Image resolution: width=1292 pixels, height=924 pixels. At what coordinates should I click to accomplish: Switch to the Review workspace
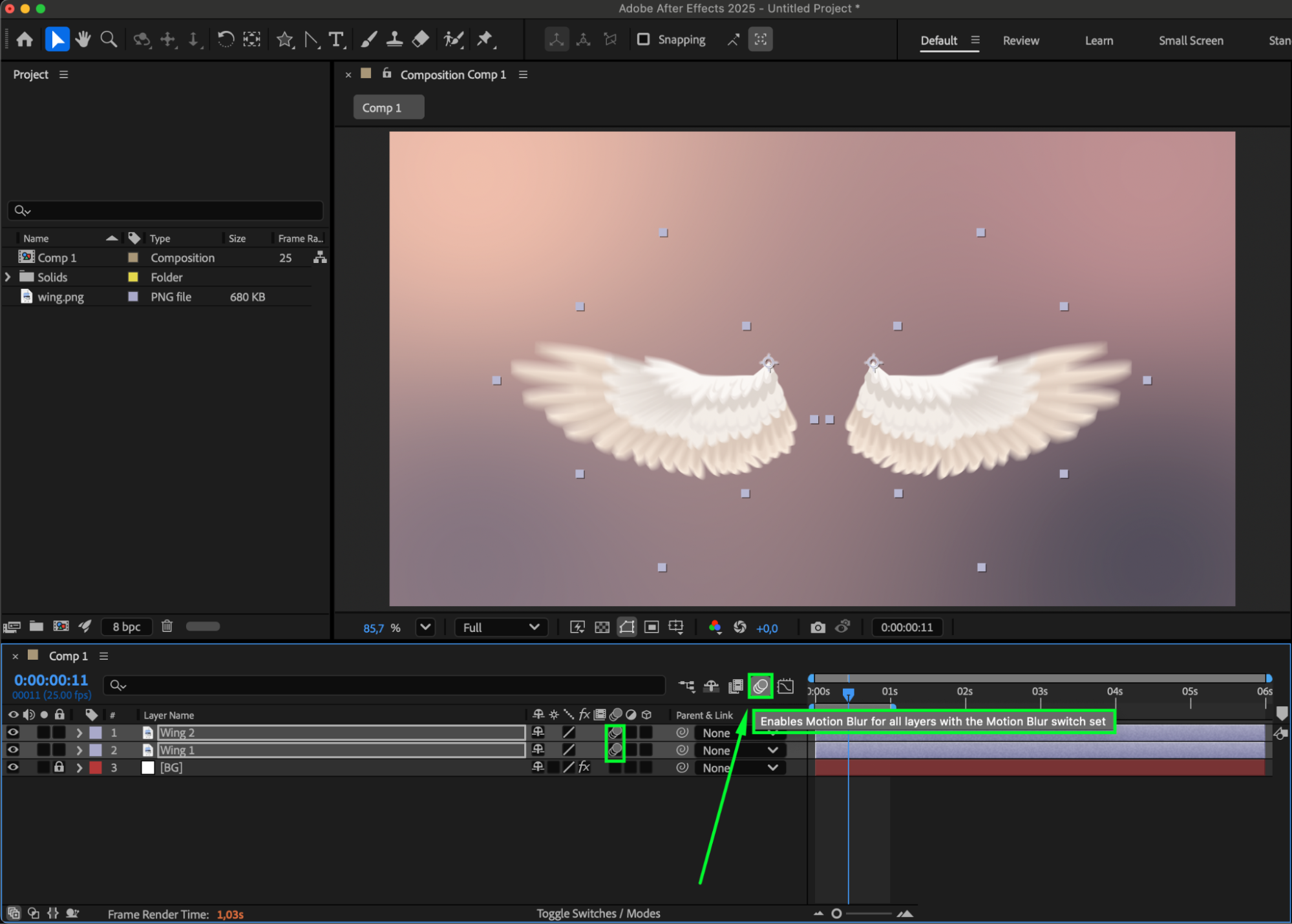pos(1021,40)
